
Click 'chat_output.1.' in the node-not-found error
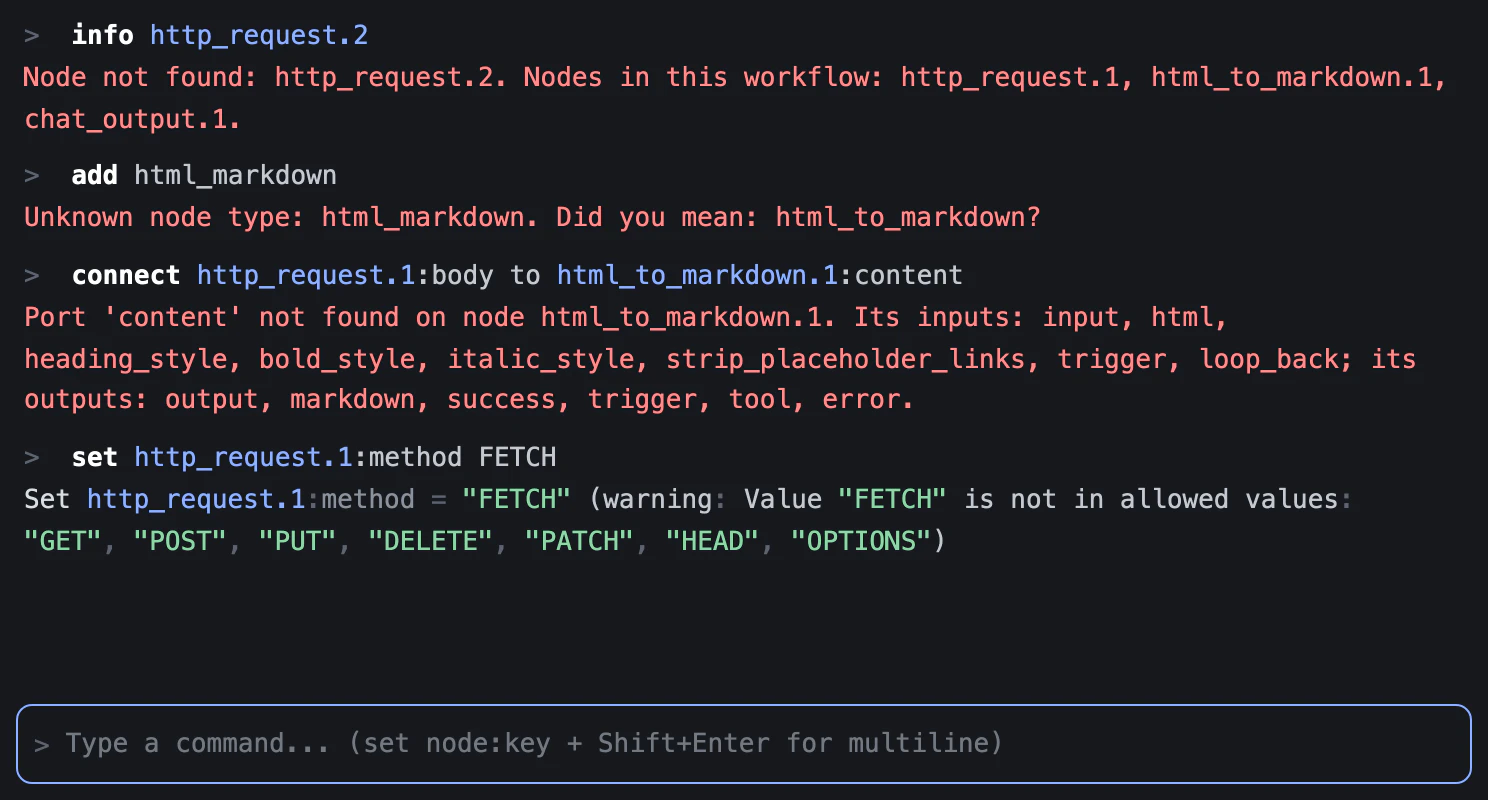point(133,120)
